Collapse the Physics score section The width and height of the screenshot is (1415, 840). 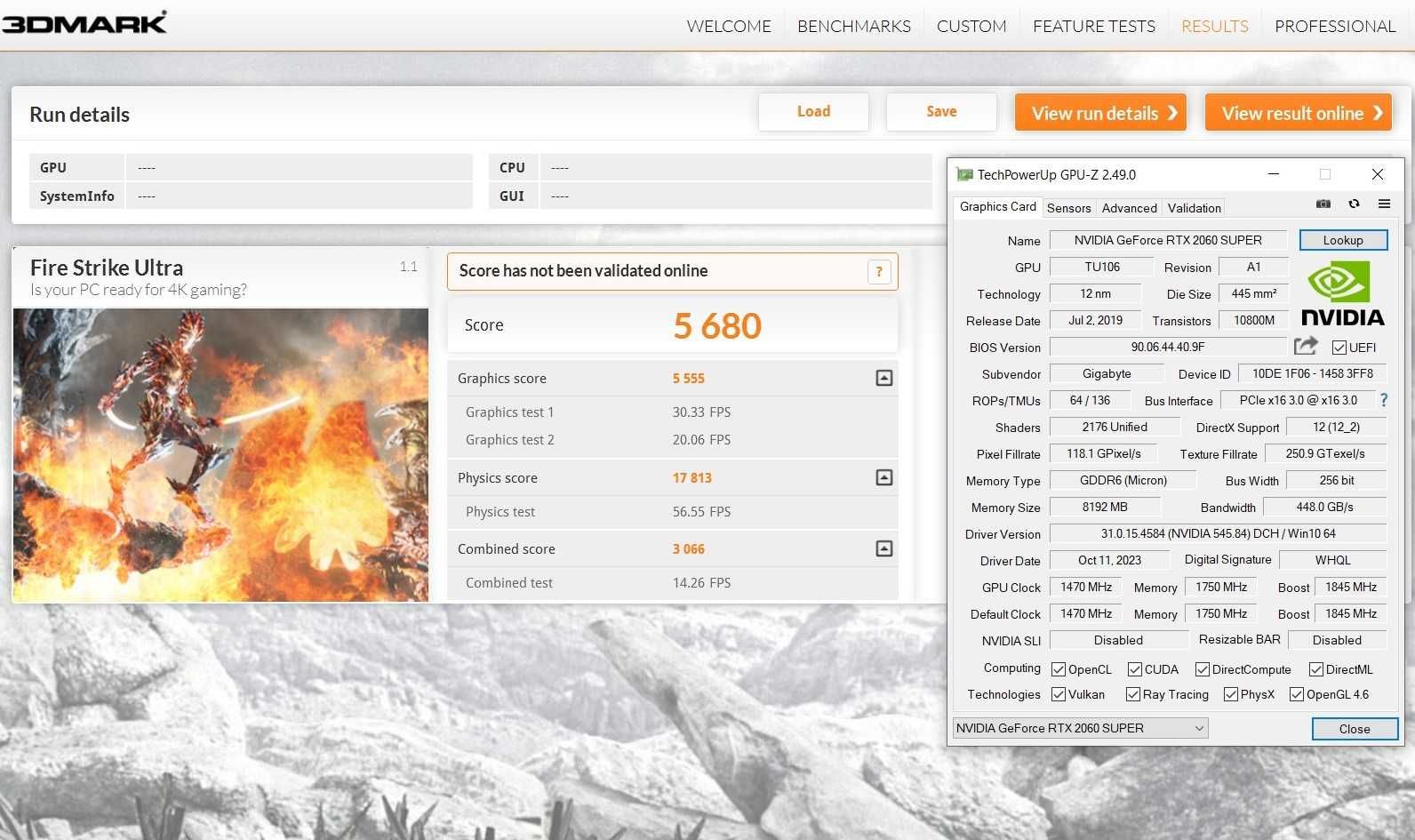pos(884,478)
